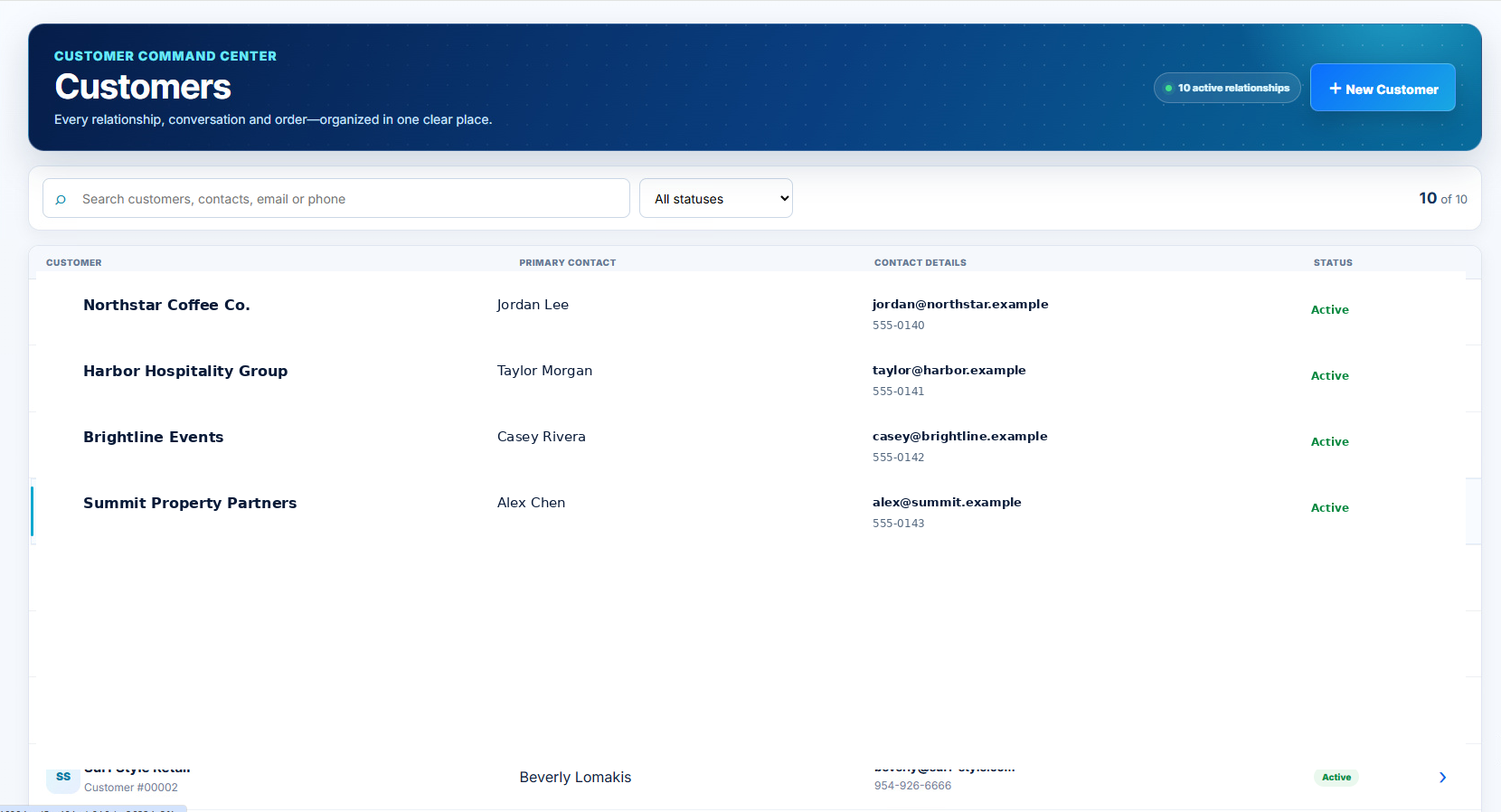The image size is (1501, 812).
Task: Click the Active badge on Beverly Lomakis row
Action: [x=1336, y=778]
